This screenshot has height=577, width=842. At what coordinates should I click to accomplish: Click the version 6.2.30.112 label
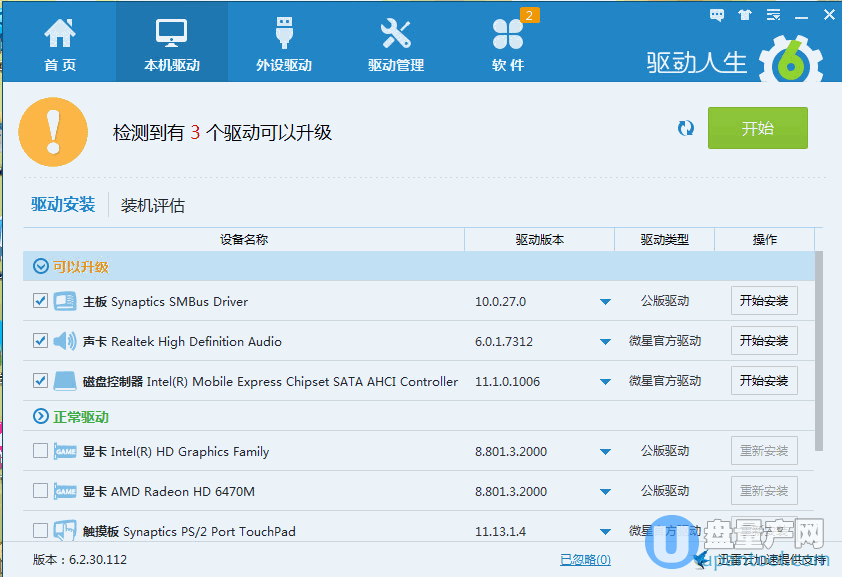click(x=80, y=559)
